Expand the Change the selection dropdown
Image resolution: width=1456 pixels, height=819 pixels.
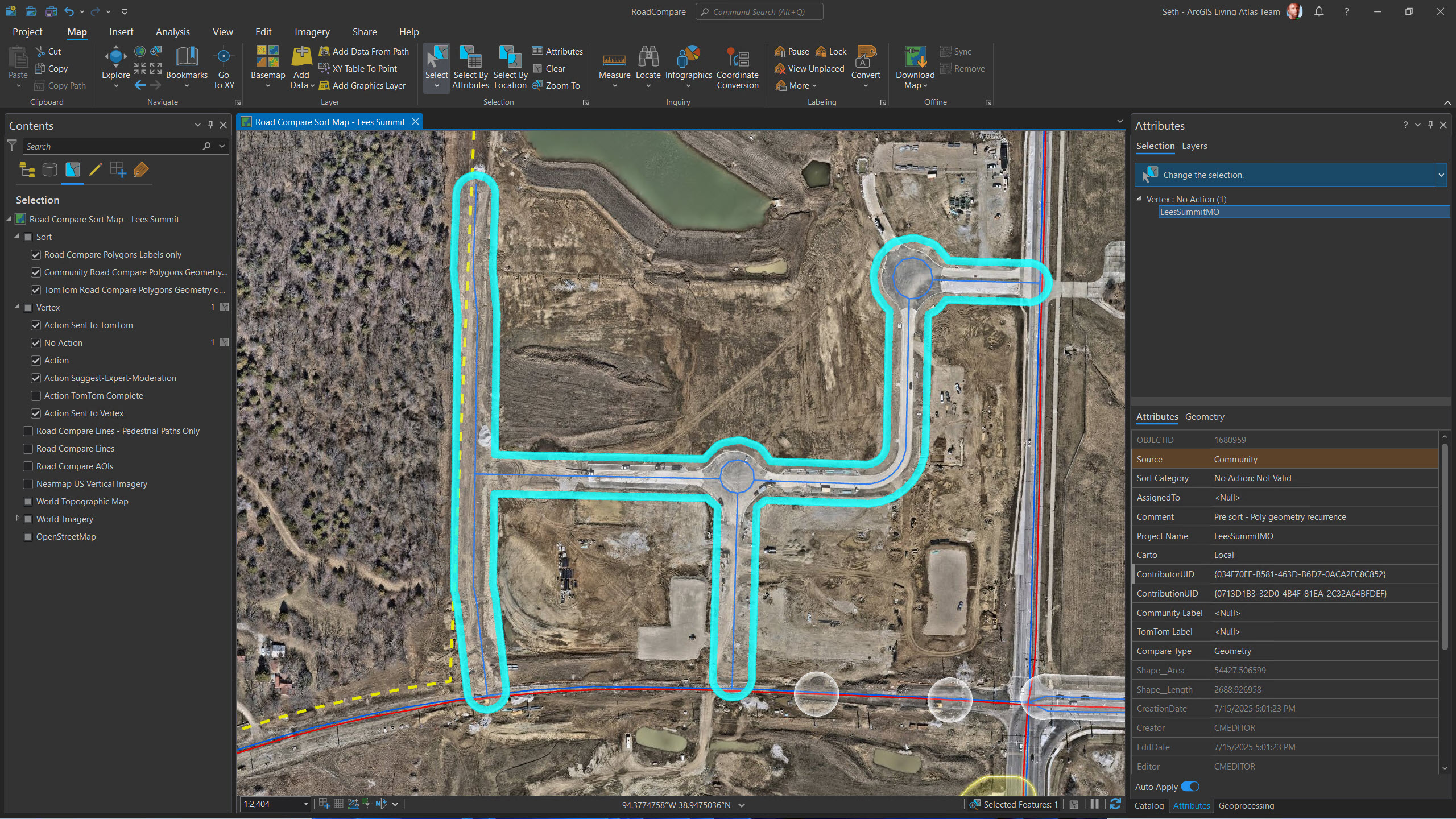[1441, 175]
